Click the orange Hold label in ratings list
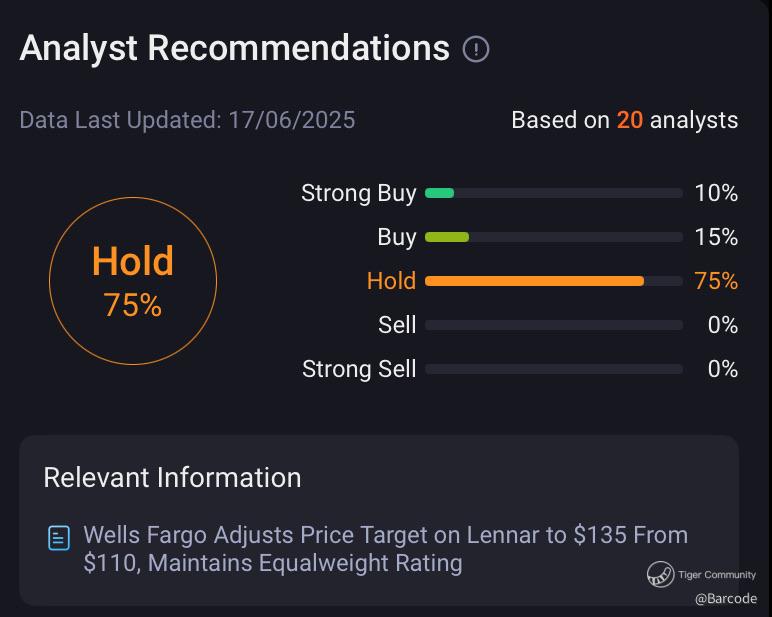The width and height of the screenshot is (772, 617). (391, 281)
